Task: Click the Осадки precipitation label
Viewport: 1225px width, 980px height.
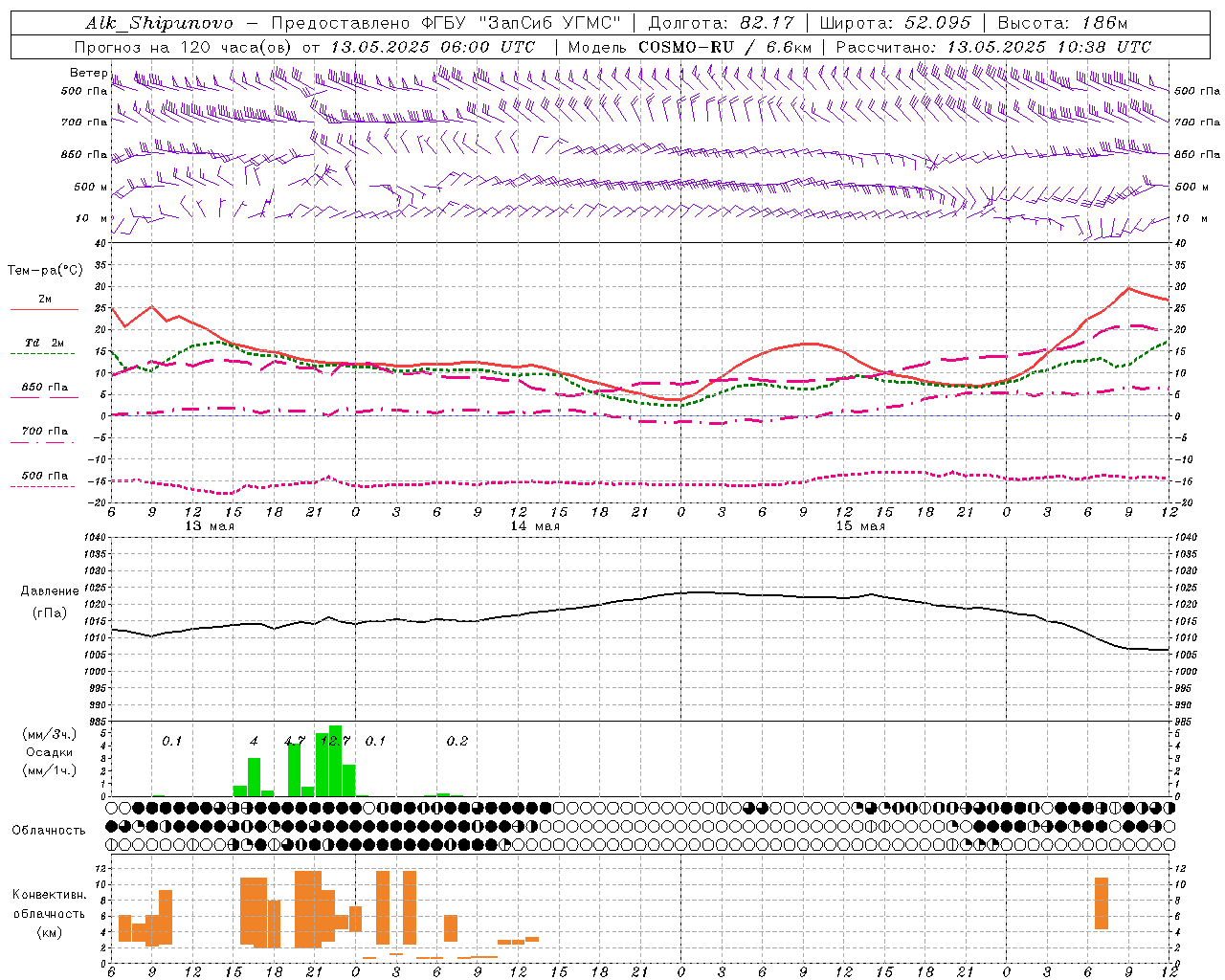Action: [49, 752]
